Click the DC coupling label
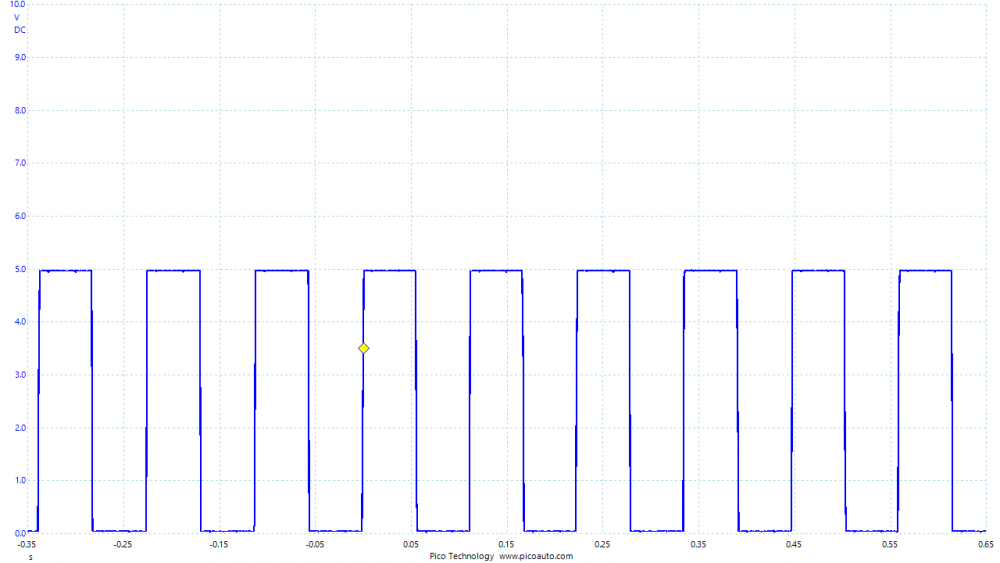 pos(20,30)
